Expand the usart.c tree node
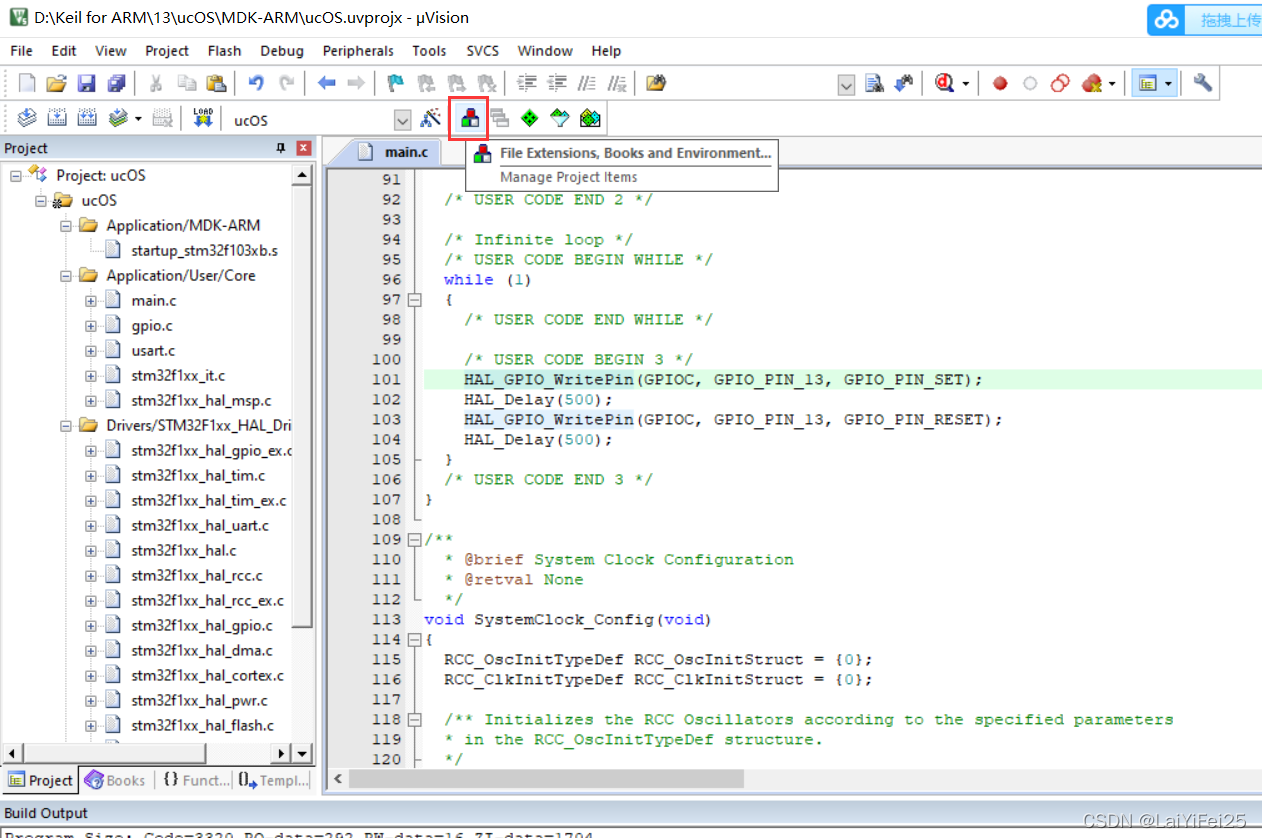This screenshot has width=1262, height=838. [91, 351]
